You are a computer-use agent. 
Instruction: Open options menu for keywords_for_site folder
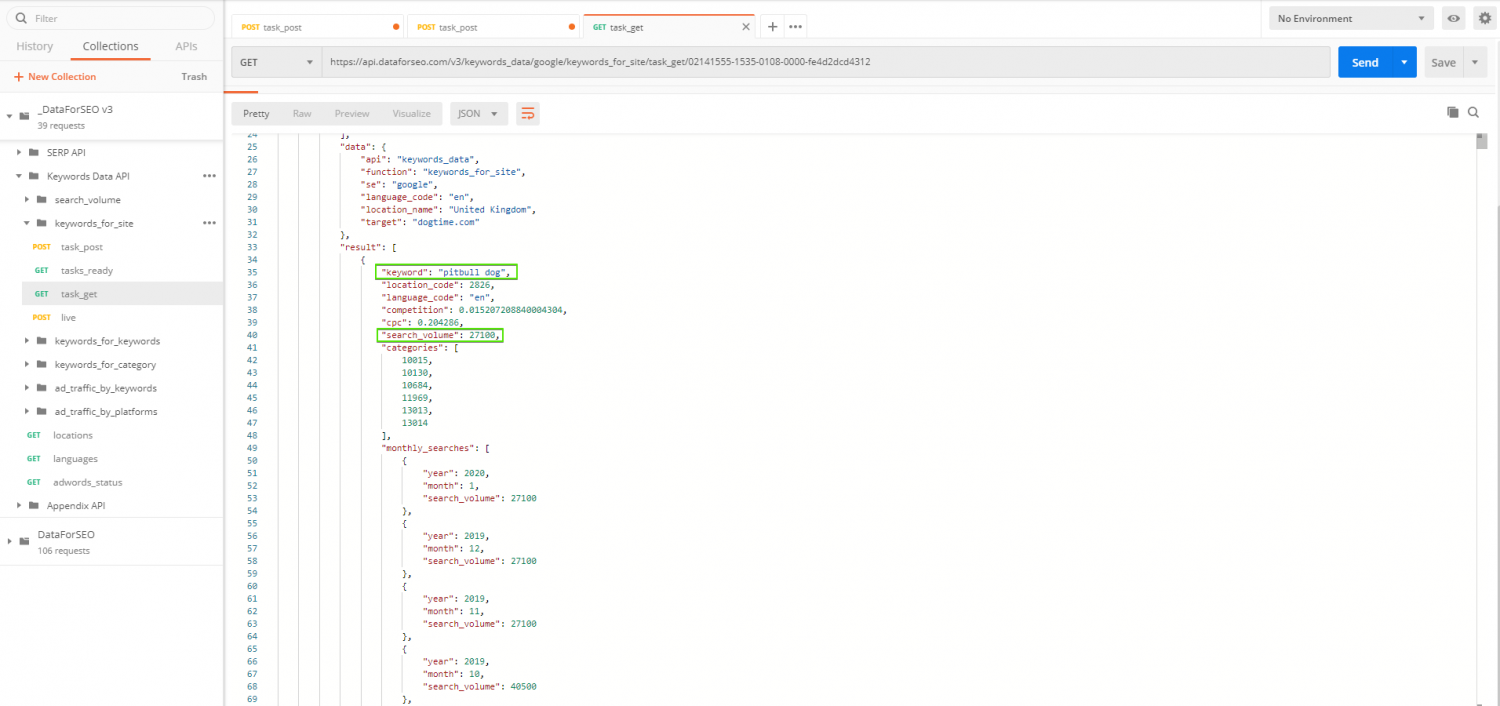(209, 222)
